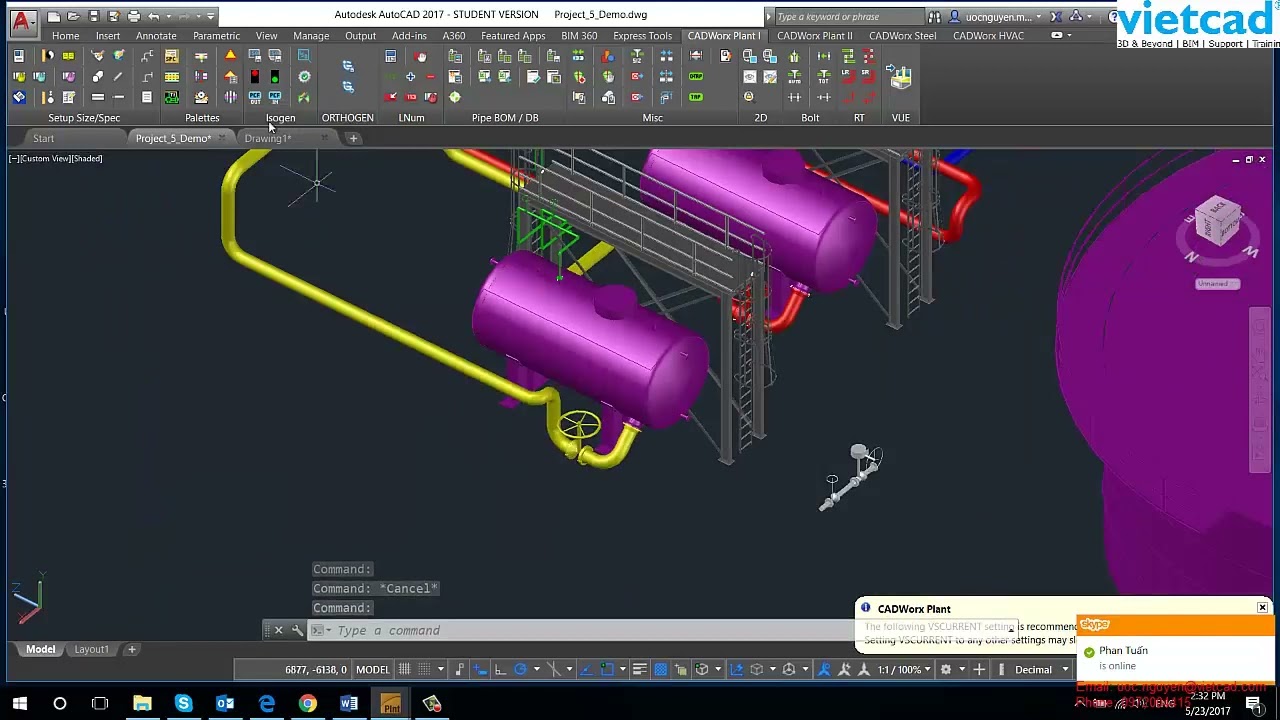This screenshot has height=720, width=1280.
Task: Click the red traffic light Isogen icon
Action: pos(255,76)
